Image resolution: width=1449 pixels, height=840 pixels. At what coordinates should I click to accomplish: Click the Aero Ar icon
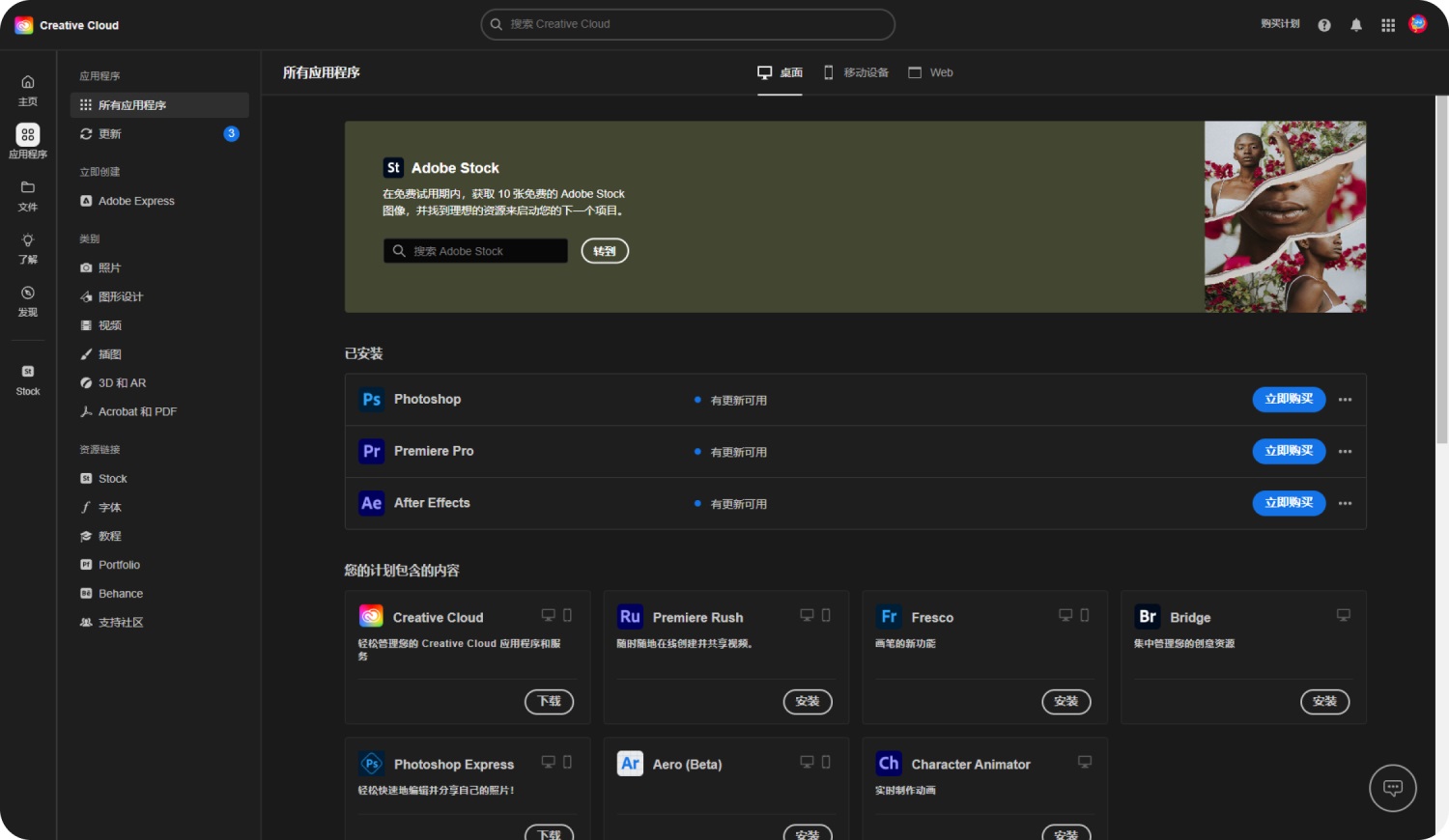coord(630,764)
